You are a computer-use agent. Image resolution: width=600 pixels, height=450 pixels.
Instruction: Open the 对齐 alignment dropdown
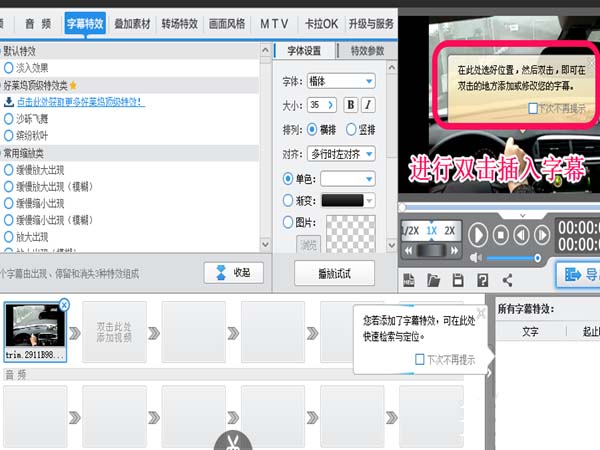(341, 154)
